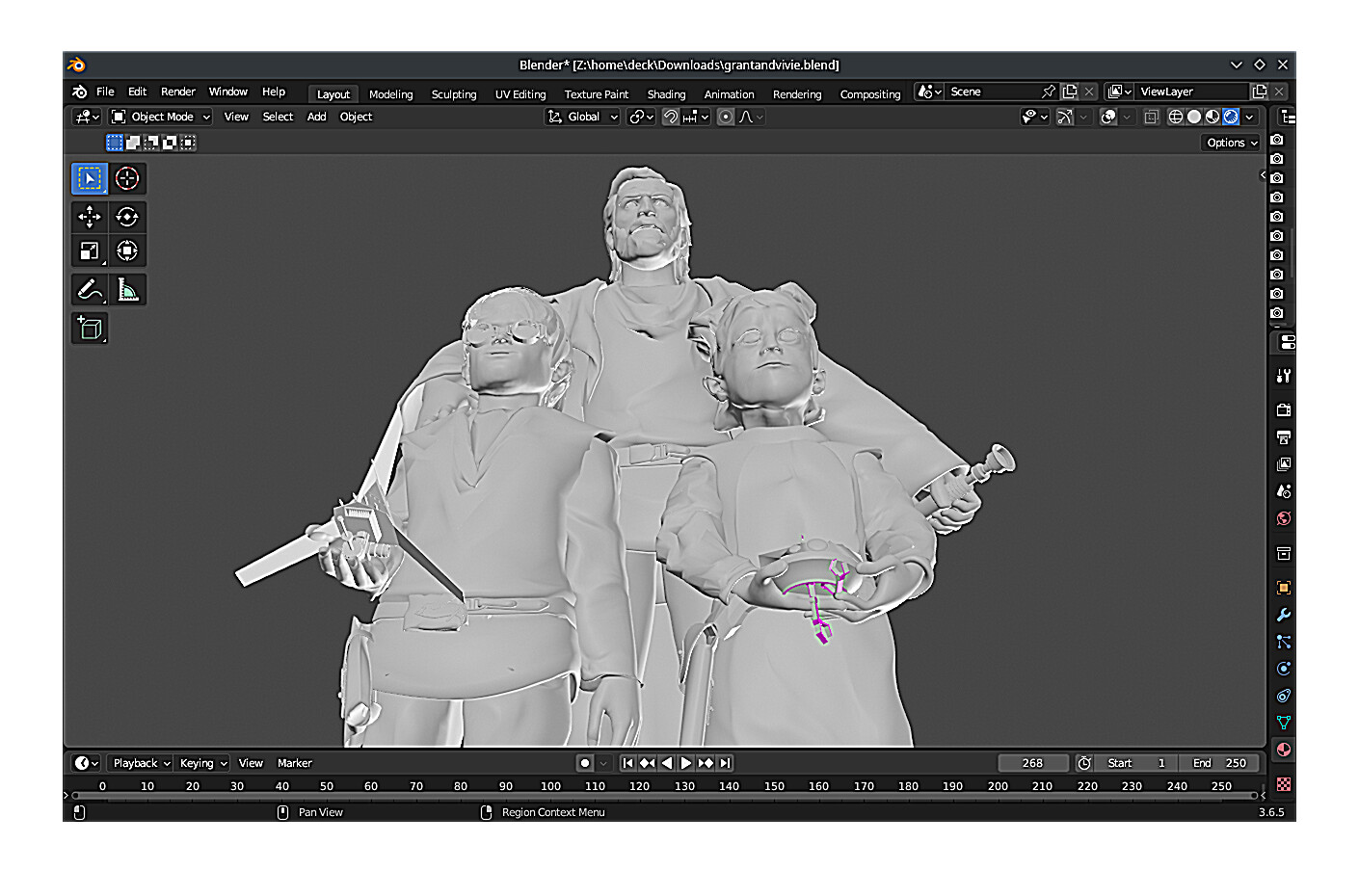Open the Global transform orientation dropdown

(x=582, y=117)
